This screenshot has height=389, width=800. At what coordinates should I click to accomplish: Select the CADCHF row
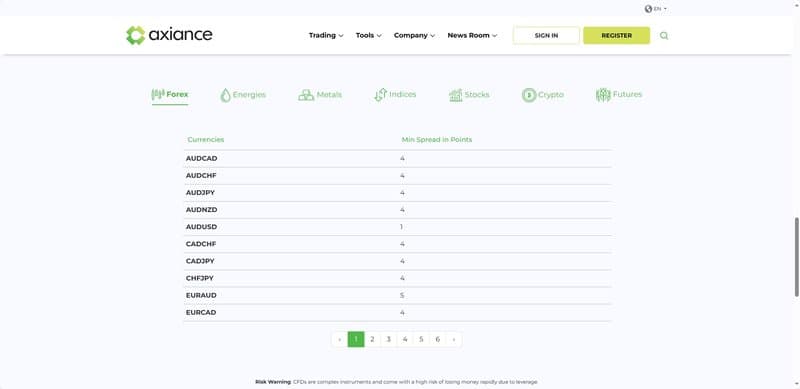point(397,244)
